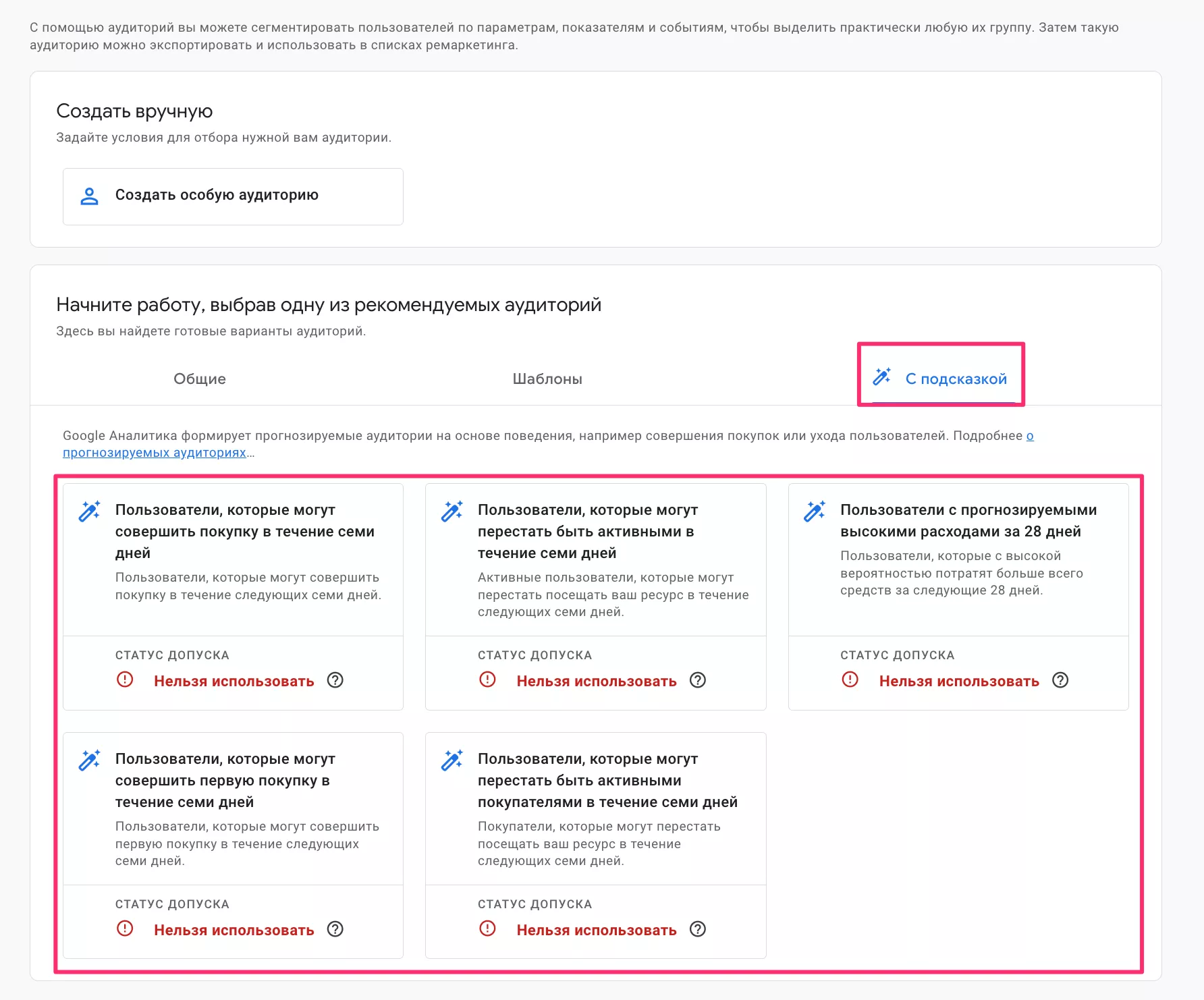The width and height of the screenshot is (1204, 1000).
Task: Open the о прогнозируемых аудиториях link
Action: point(155,453)
